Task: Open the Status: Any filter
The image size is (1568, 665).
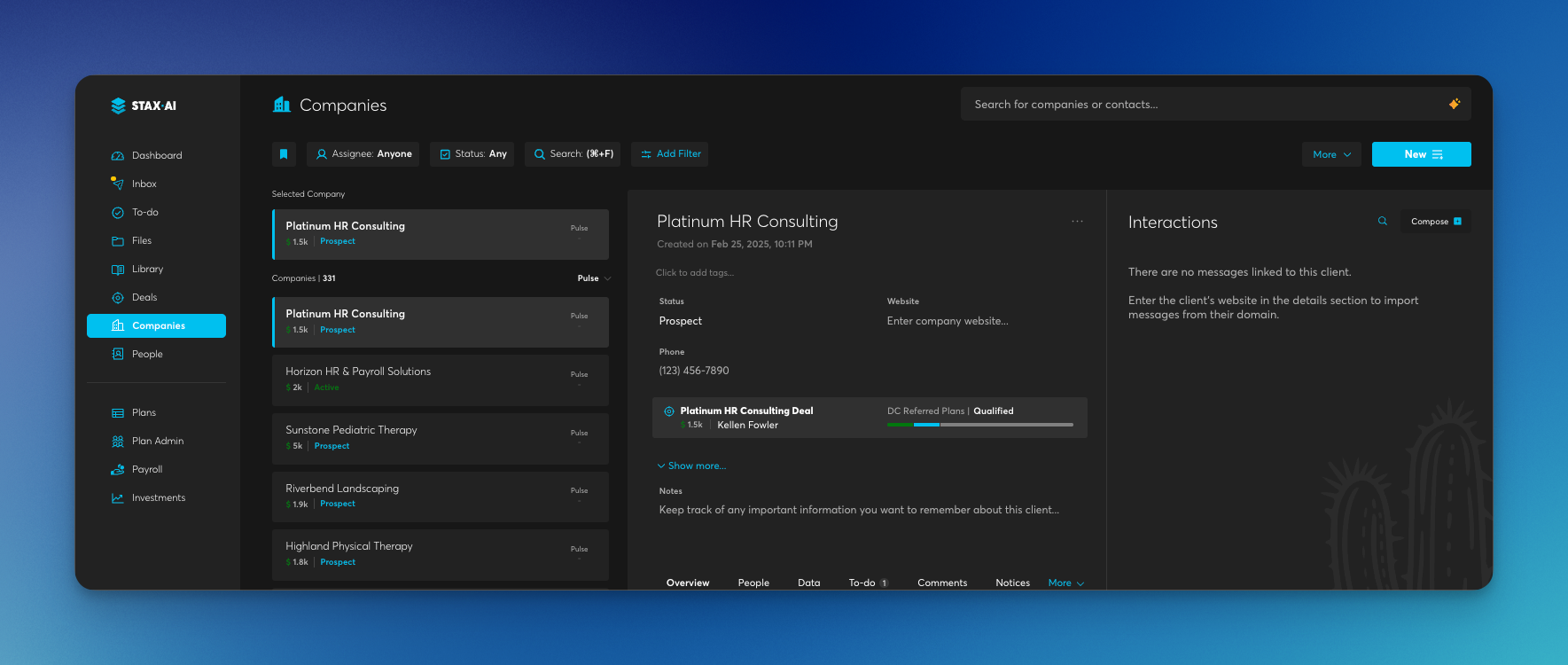Action: point(473,154)
